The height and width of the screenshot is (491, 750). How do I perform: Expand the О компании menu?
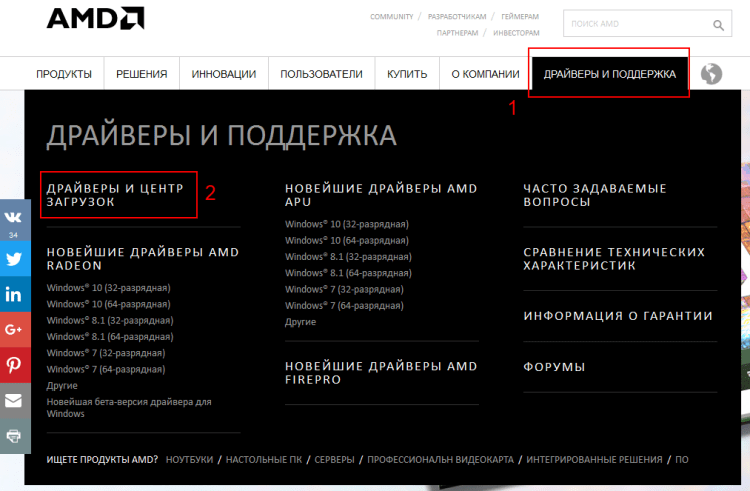485,74
